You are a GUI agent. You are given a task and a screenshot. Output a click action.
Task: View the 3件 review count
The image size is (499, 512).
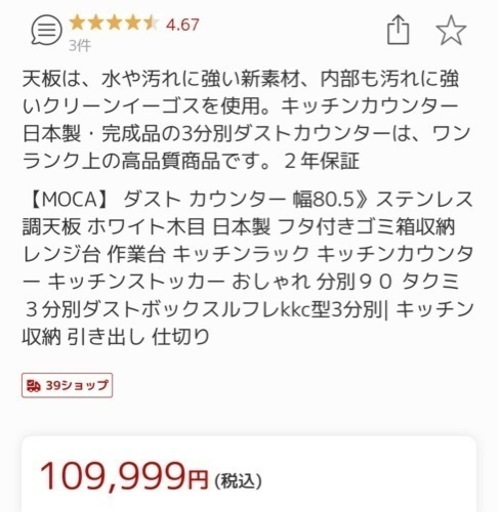coord(80,45)
